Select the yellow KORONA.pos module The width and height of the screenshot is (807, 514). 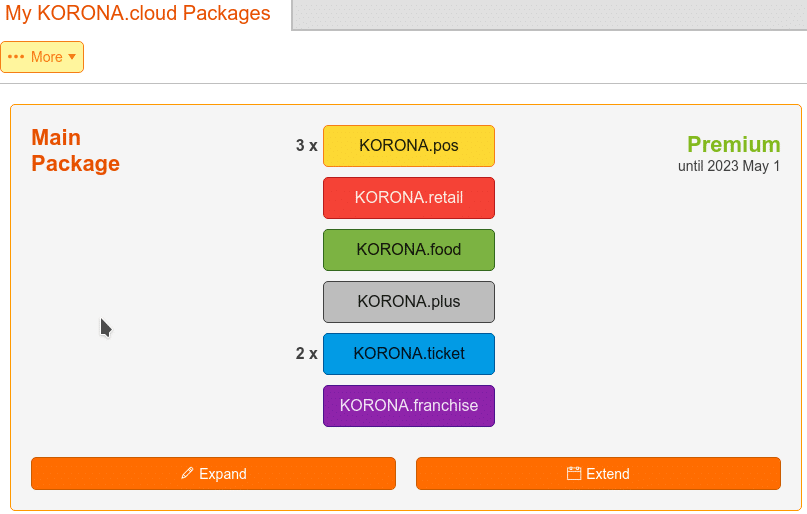click(409, 146)
